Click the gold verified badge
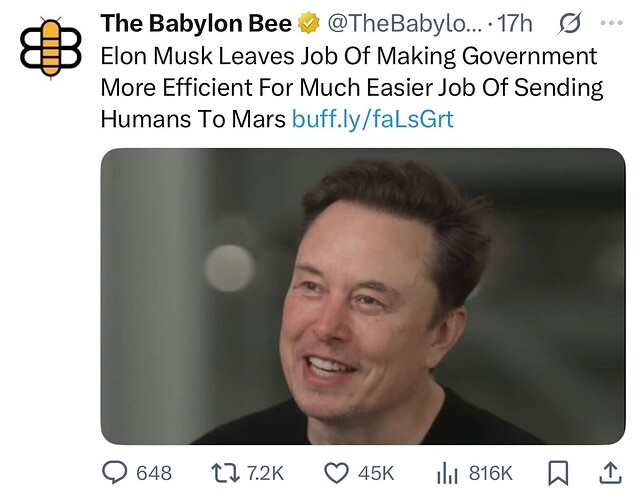 (x=310, y=24)
